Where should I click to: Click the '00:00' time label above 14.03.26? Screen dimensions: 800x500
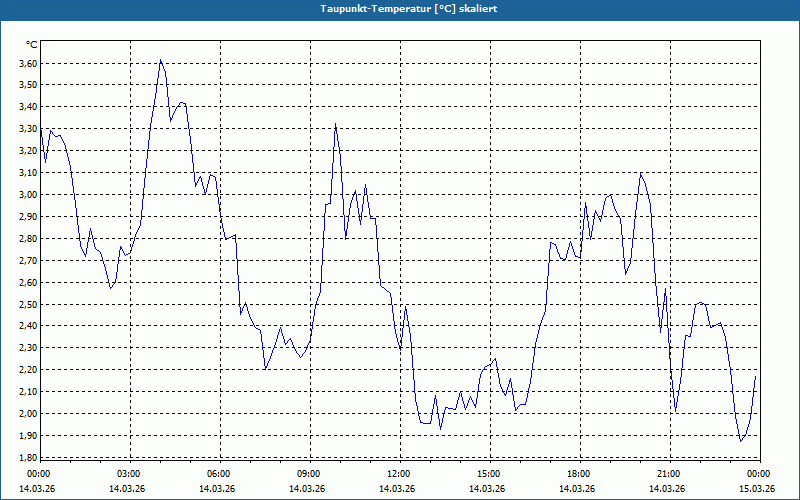(38, 474)
